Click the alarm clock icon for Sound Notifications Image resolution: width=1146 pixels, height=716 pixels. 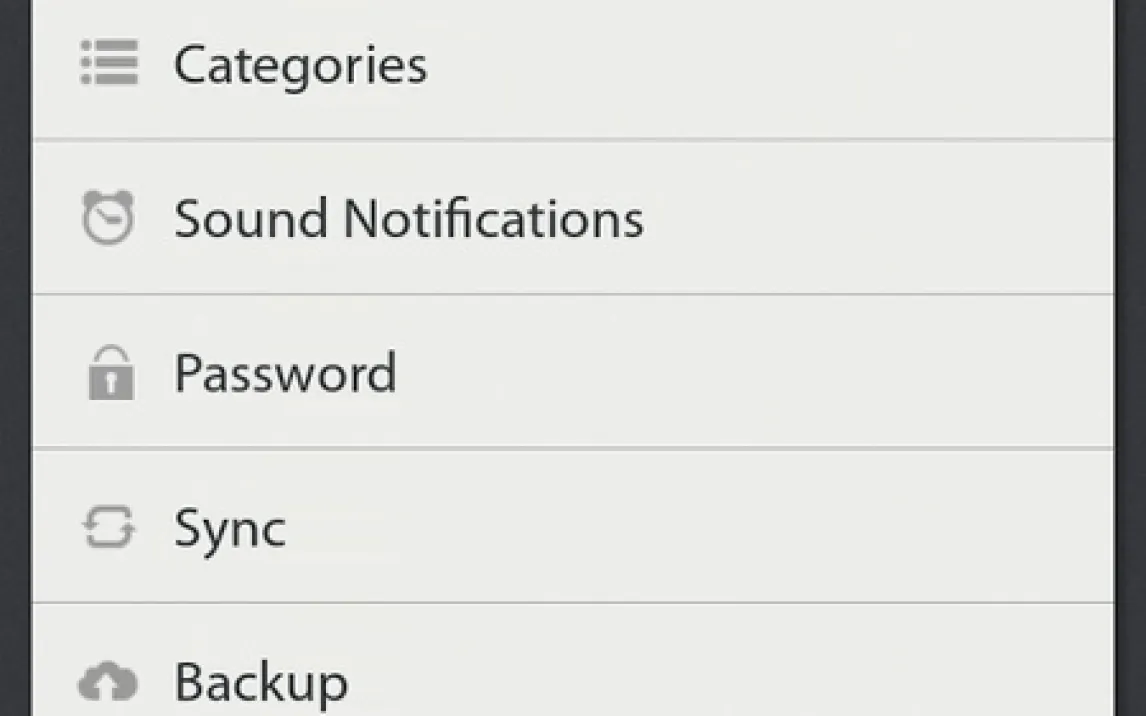coord(107,217)
